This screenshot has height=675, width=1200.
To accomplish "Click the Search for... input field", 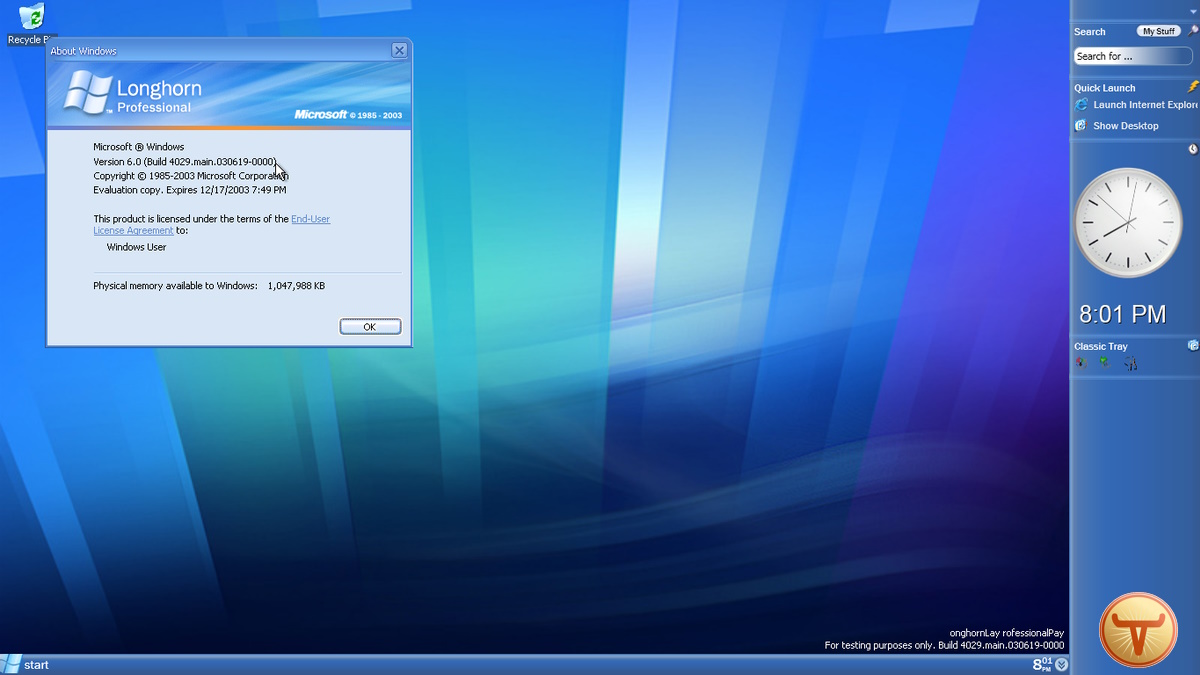I will (1133, 57).
